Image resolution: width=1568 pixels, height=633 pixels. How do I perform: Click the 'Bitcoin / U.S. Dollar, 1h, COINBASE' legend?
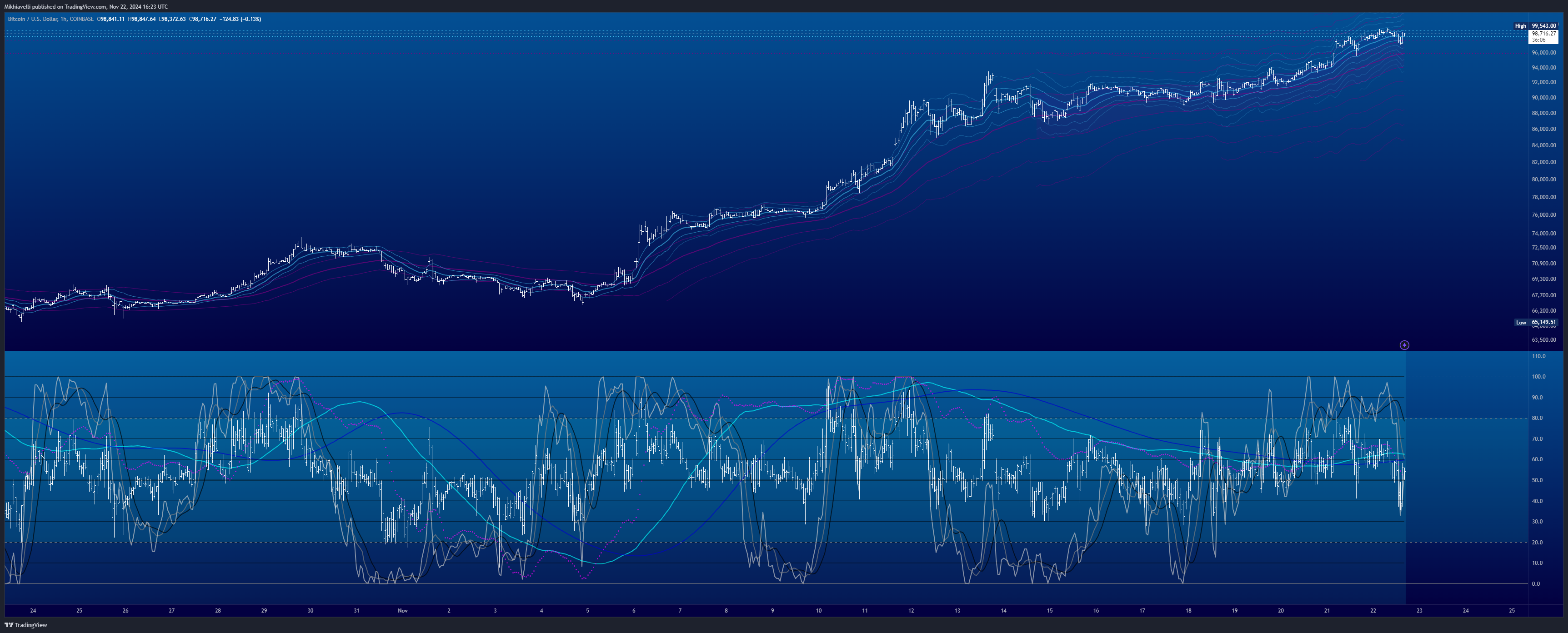point(50,19)
